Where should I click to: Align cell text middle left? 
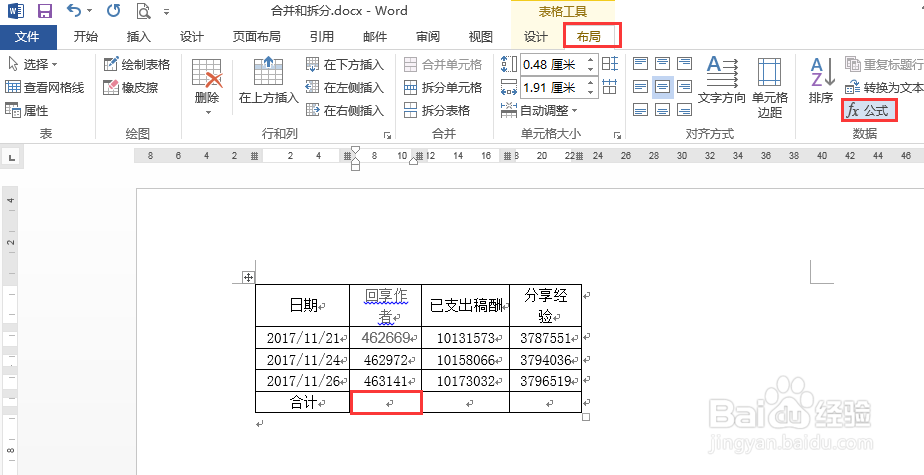coord(641,87)
